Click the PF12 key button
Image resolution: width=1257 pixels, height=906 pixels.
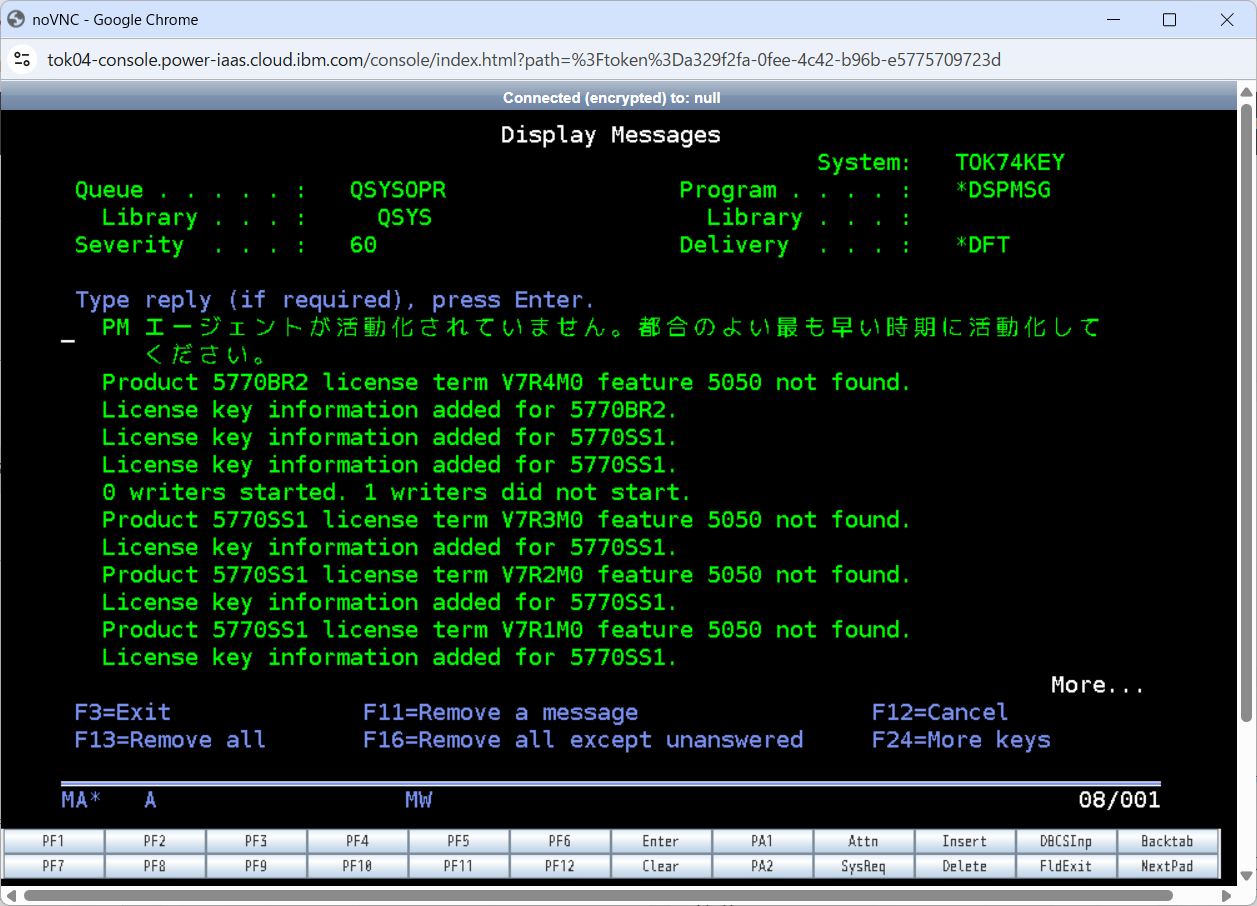pos(560,866)
